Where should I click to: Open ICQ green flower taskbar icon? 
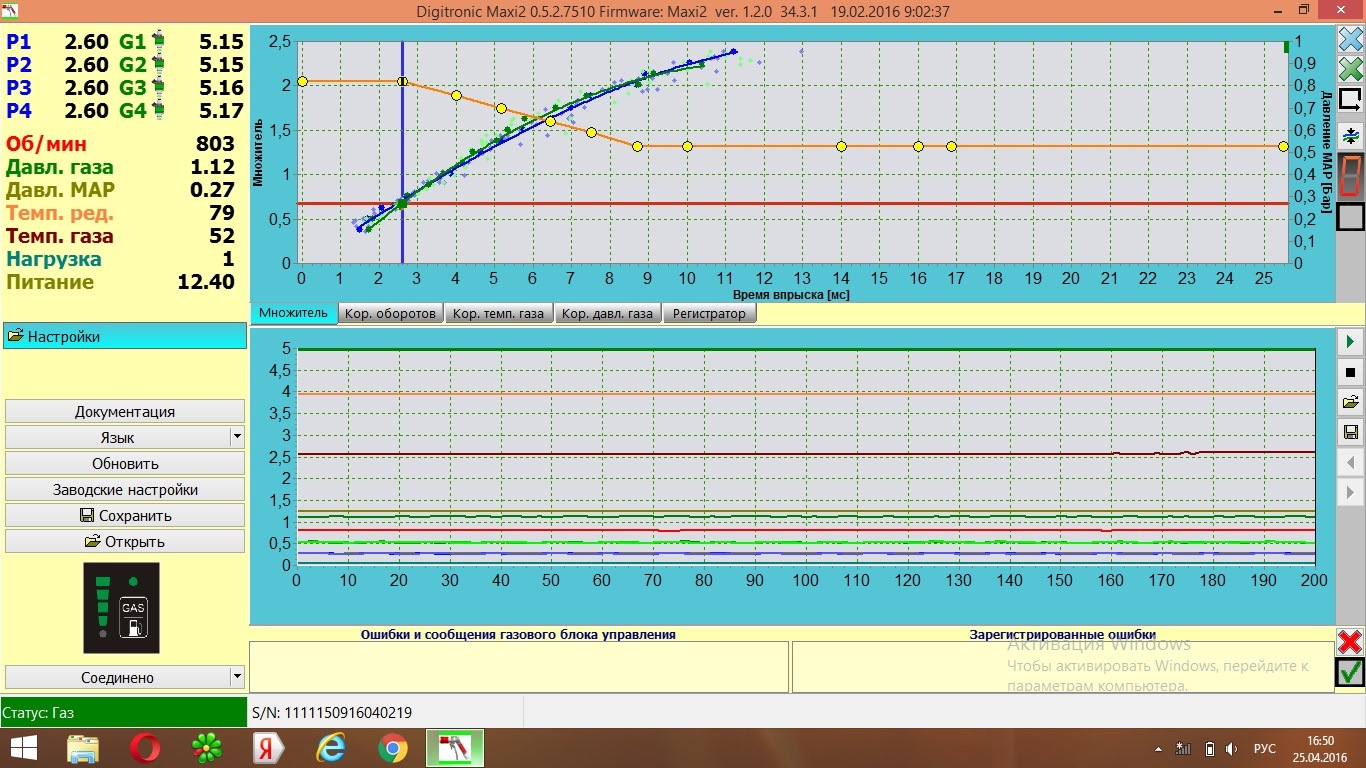pos(207,748)
